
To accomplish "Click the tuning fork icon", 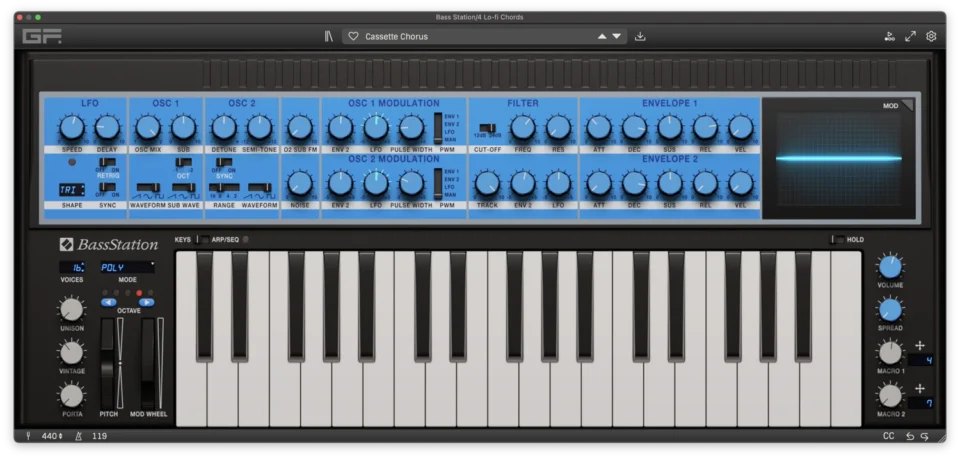I will 28,436.
